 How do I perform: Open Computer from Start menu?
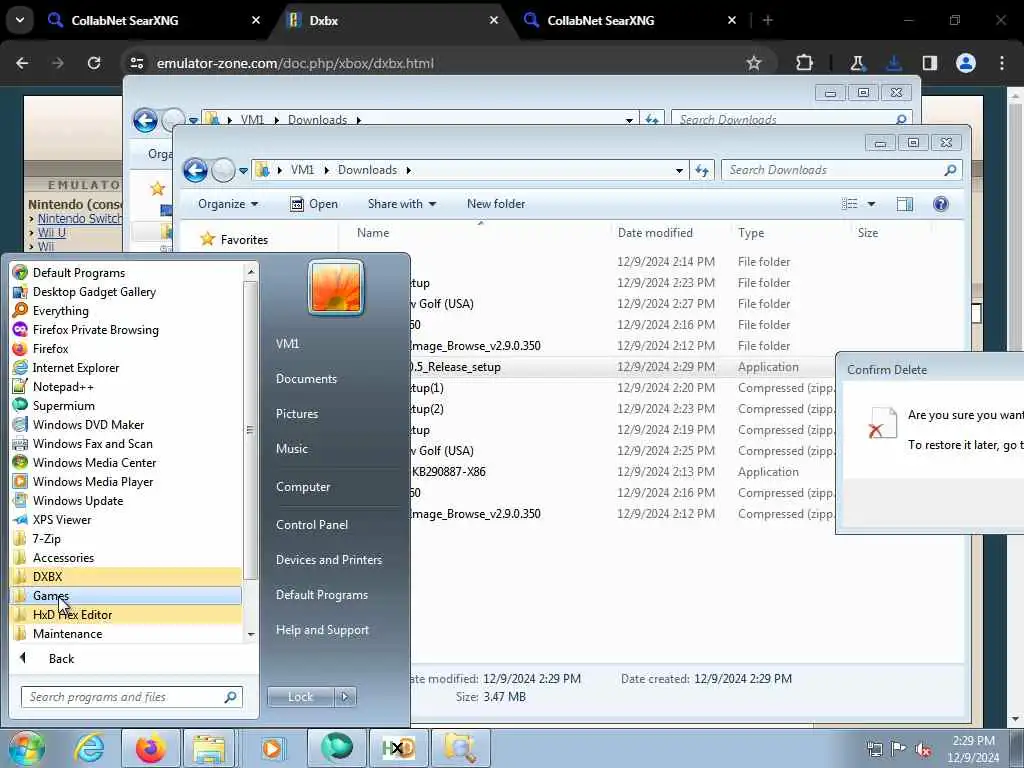[303, 487]
